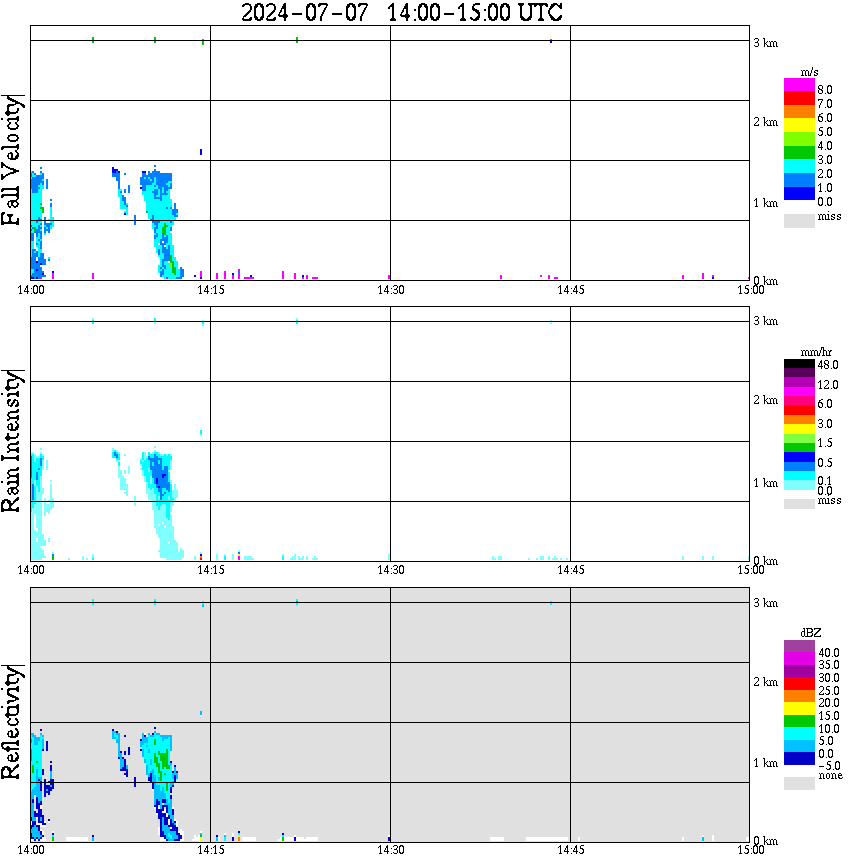
Task: Click the cyan 2.0 swatch in m/s legend
Action: (x=799, y=167)
